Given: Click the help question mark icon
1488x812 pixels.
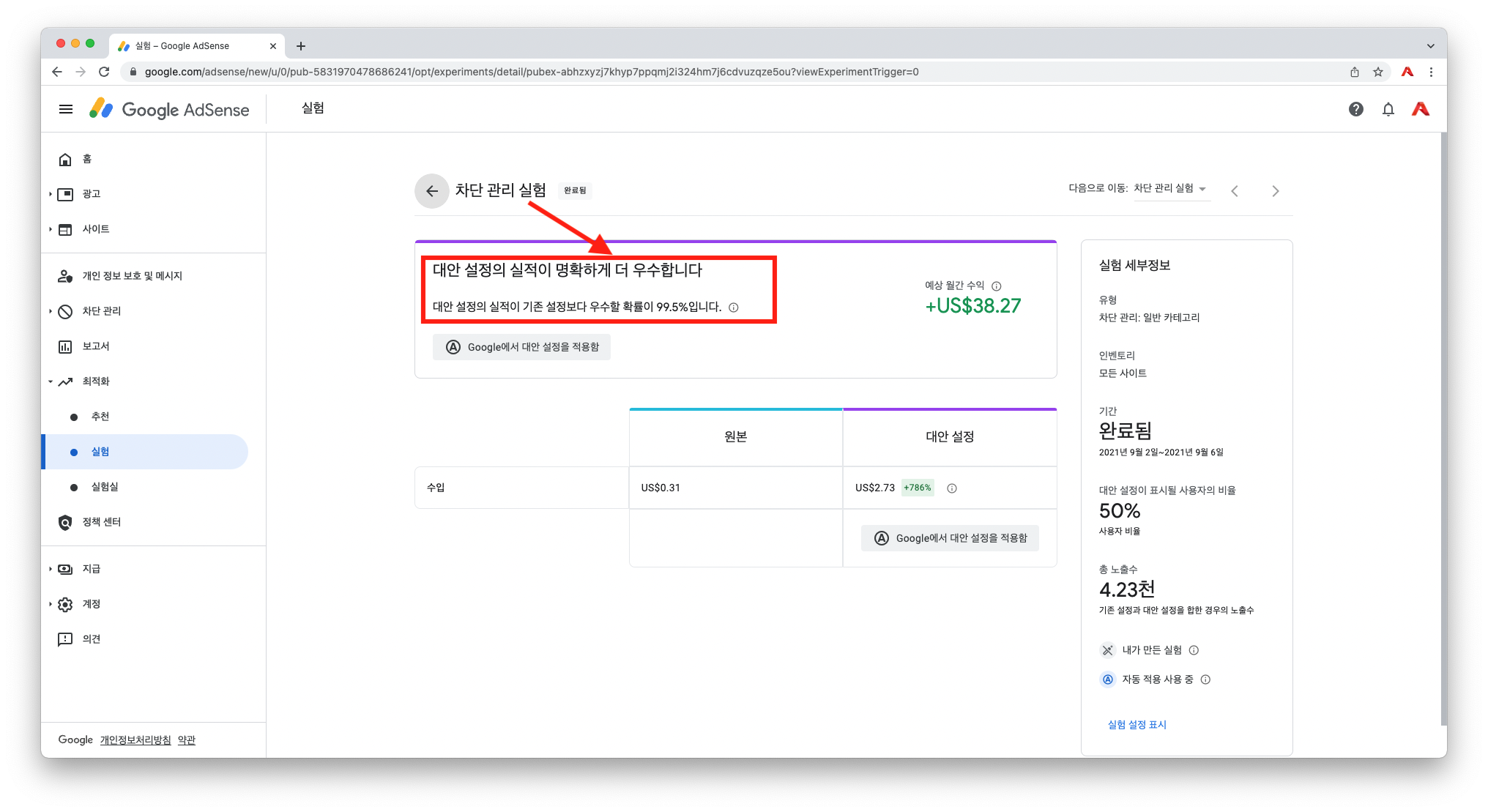Looking at the screenshot, I should coord(1355,109).
